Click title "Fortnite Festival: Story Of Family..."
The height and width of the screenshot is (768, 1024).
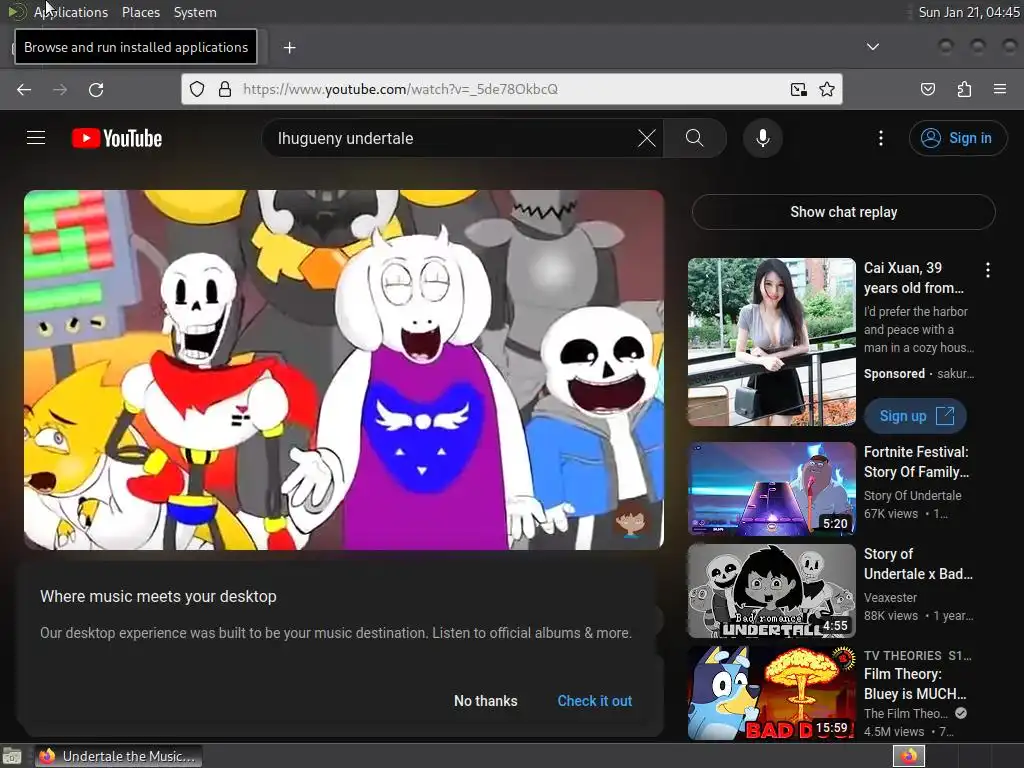click(x=916, y=462)
